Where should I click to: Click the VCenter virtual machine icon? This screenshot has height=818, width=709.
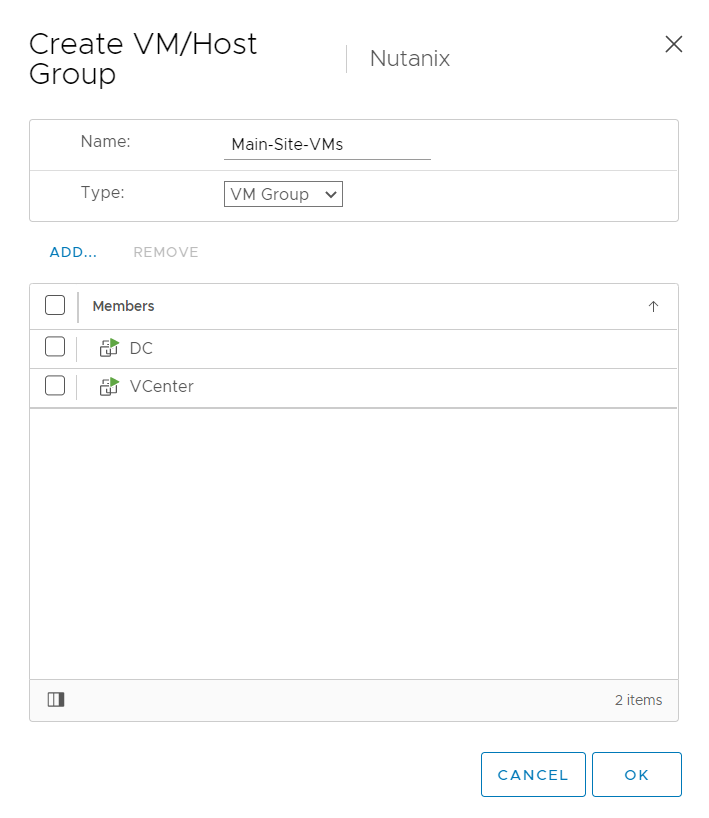109,386
